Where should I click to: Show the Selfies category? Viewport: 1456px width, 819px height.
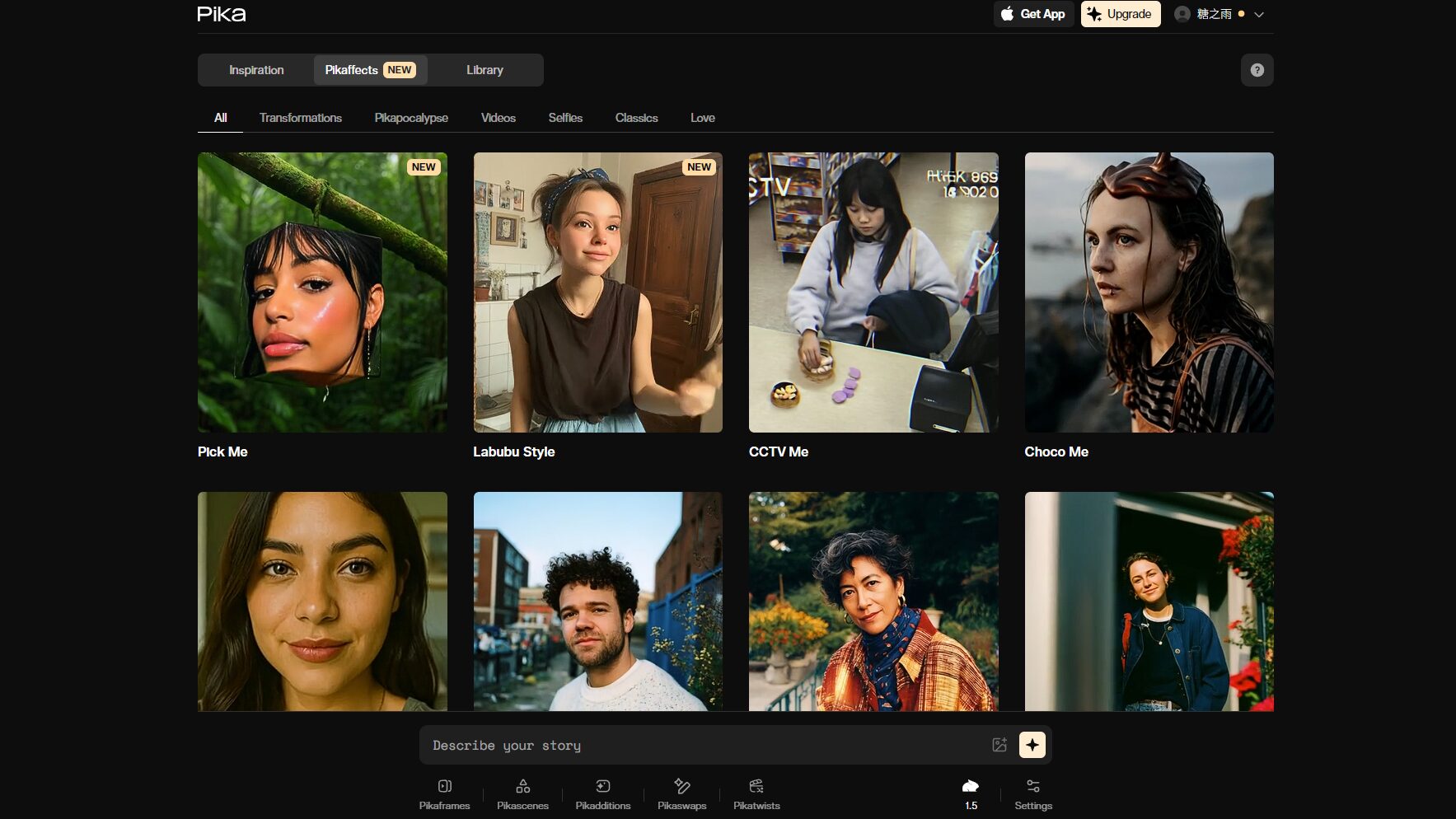point(565,118)
